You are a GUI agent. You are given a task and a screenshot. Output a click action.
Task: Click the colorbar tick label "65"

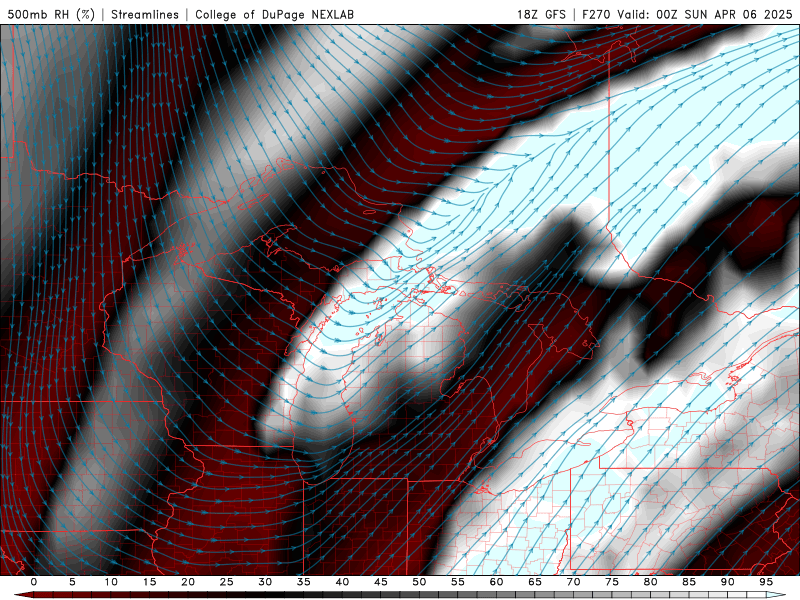(535, 582)
